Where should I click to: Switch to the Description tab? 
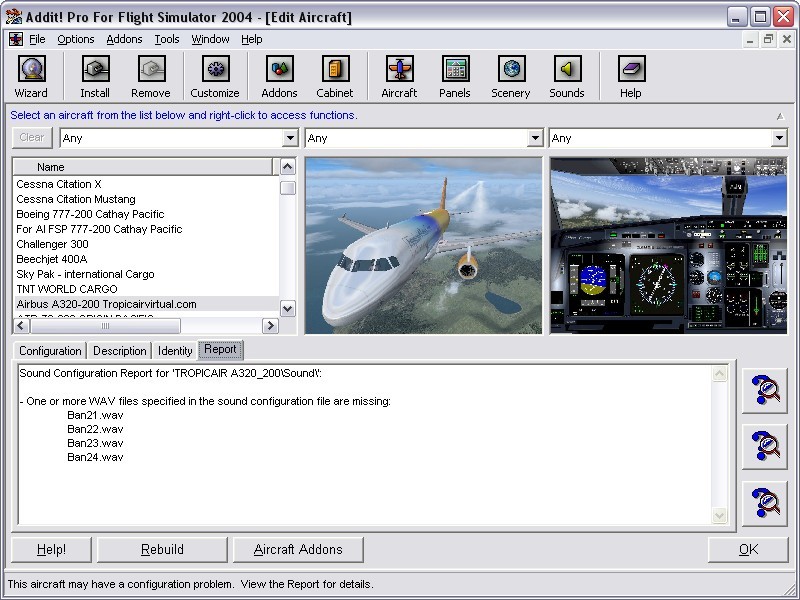pyautogui.click(x=119, y=351)
